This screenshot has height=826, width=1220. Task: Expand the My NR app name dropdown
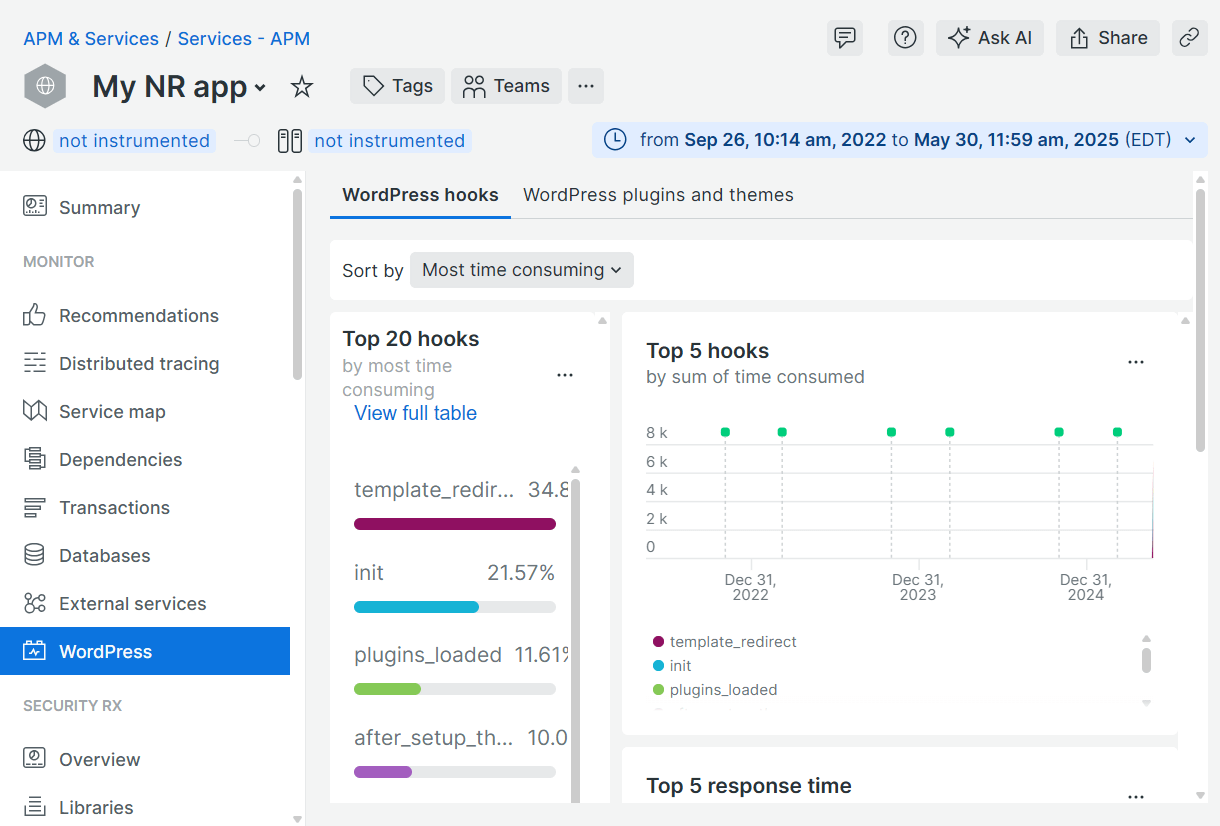point(260,88)
